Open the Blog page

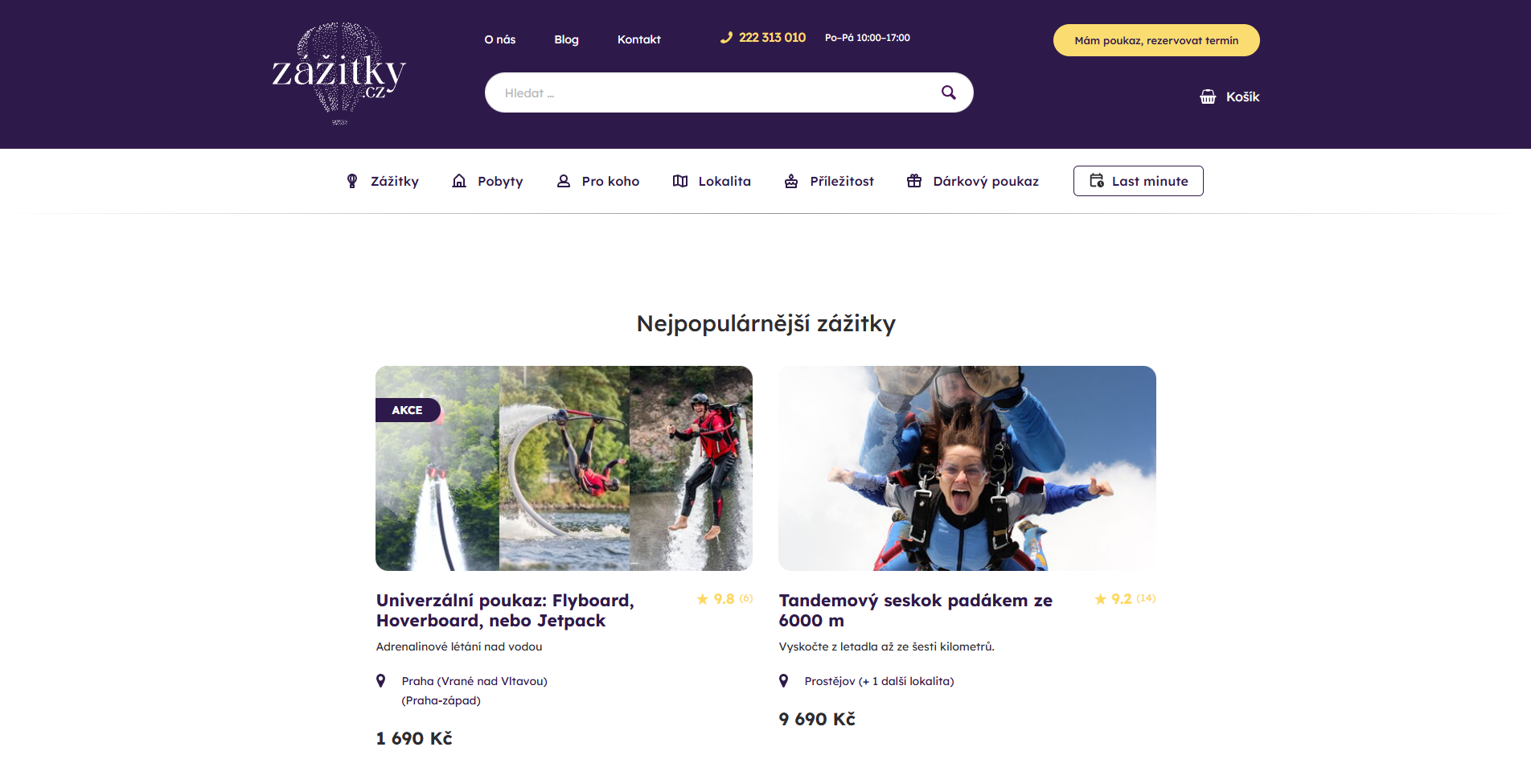[566, 39]
